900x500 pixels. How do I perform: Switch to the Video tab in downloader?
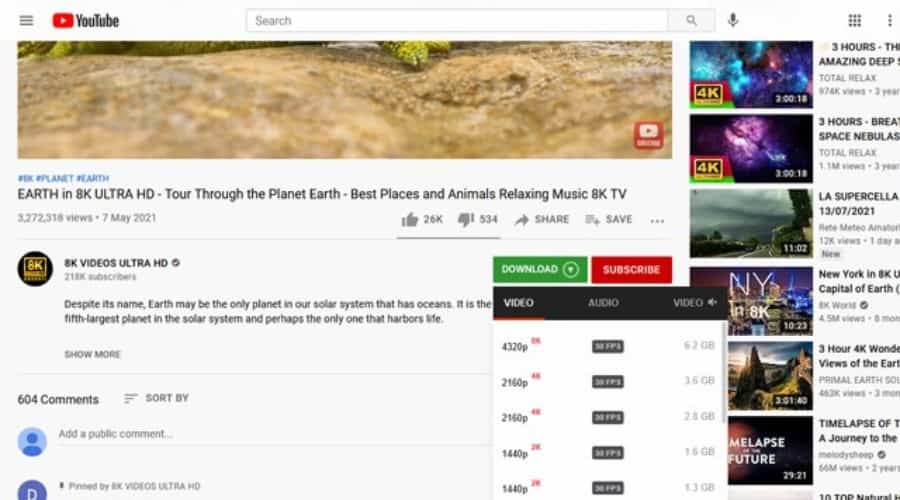tap(518, 303)
